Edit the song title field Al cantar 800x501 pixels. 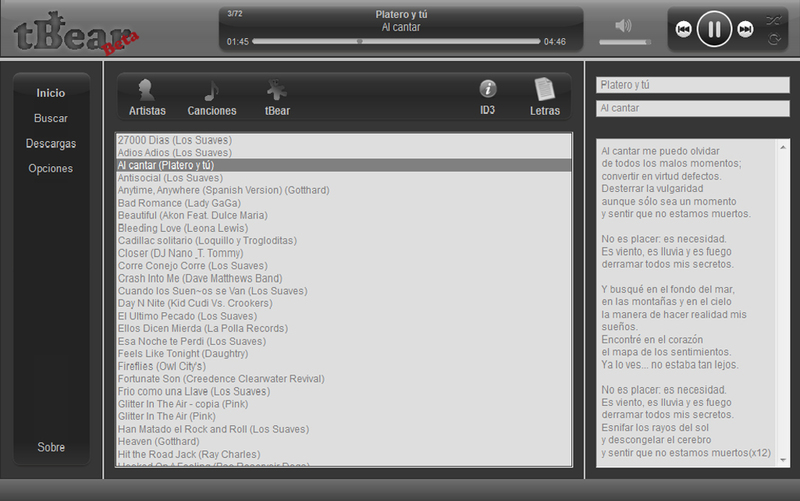(692, 108)
